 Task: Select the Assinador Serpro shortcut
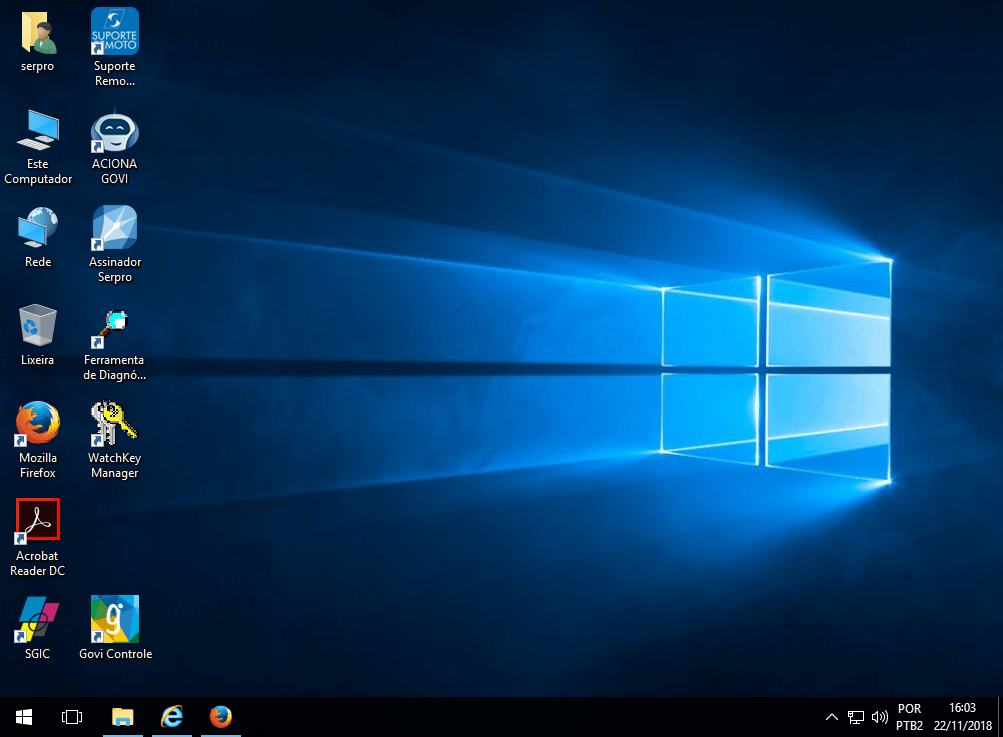tap(115, 228)
